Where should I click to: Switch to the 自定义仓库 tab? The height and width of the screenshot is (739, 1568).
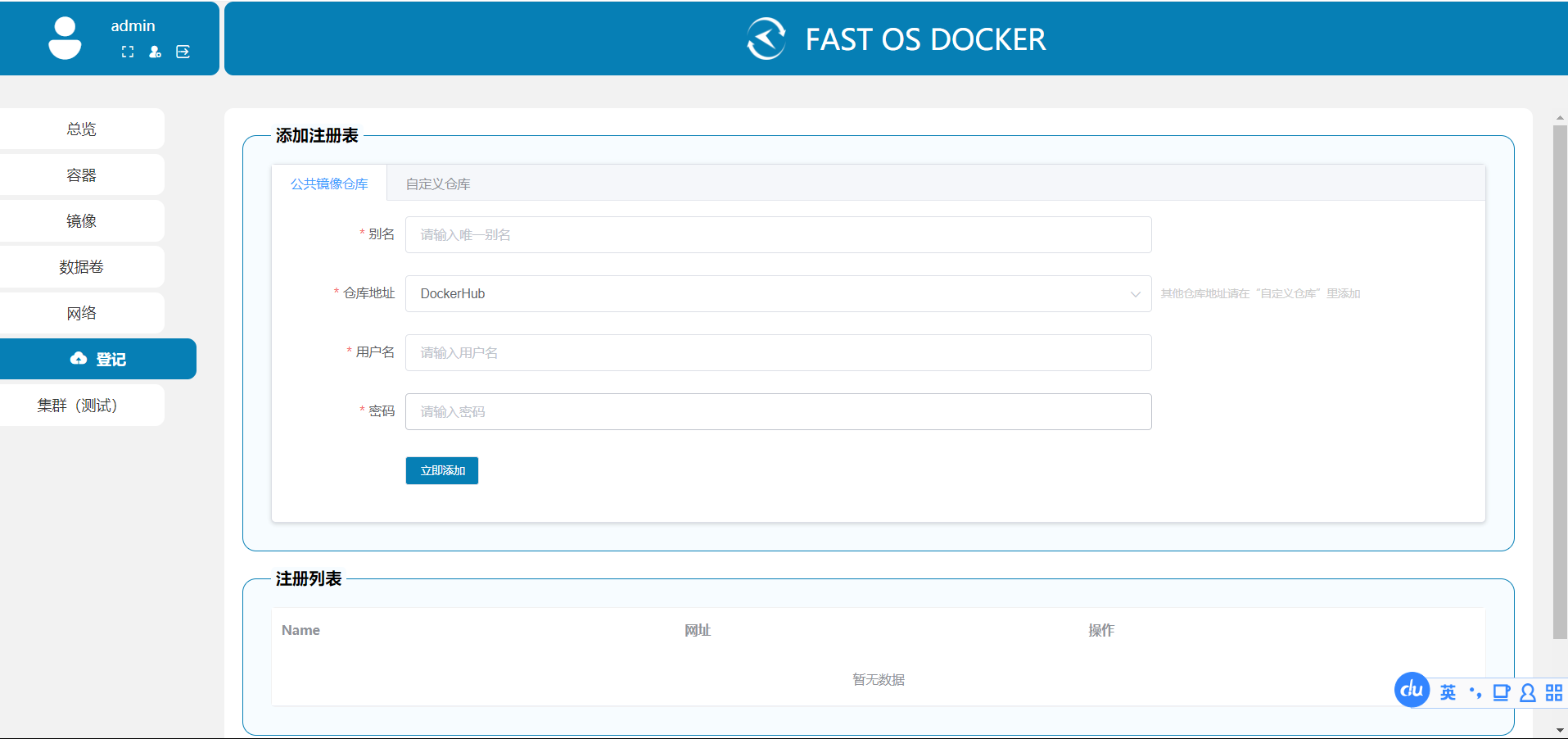coord(438,184)
